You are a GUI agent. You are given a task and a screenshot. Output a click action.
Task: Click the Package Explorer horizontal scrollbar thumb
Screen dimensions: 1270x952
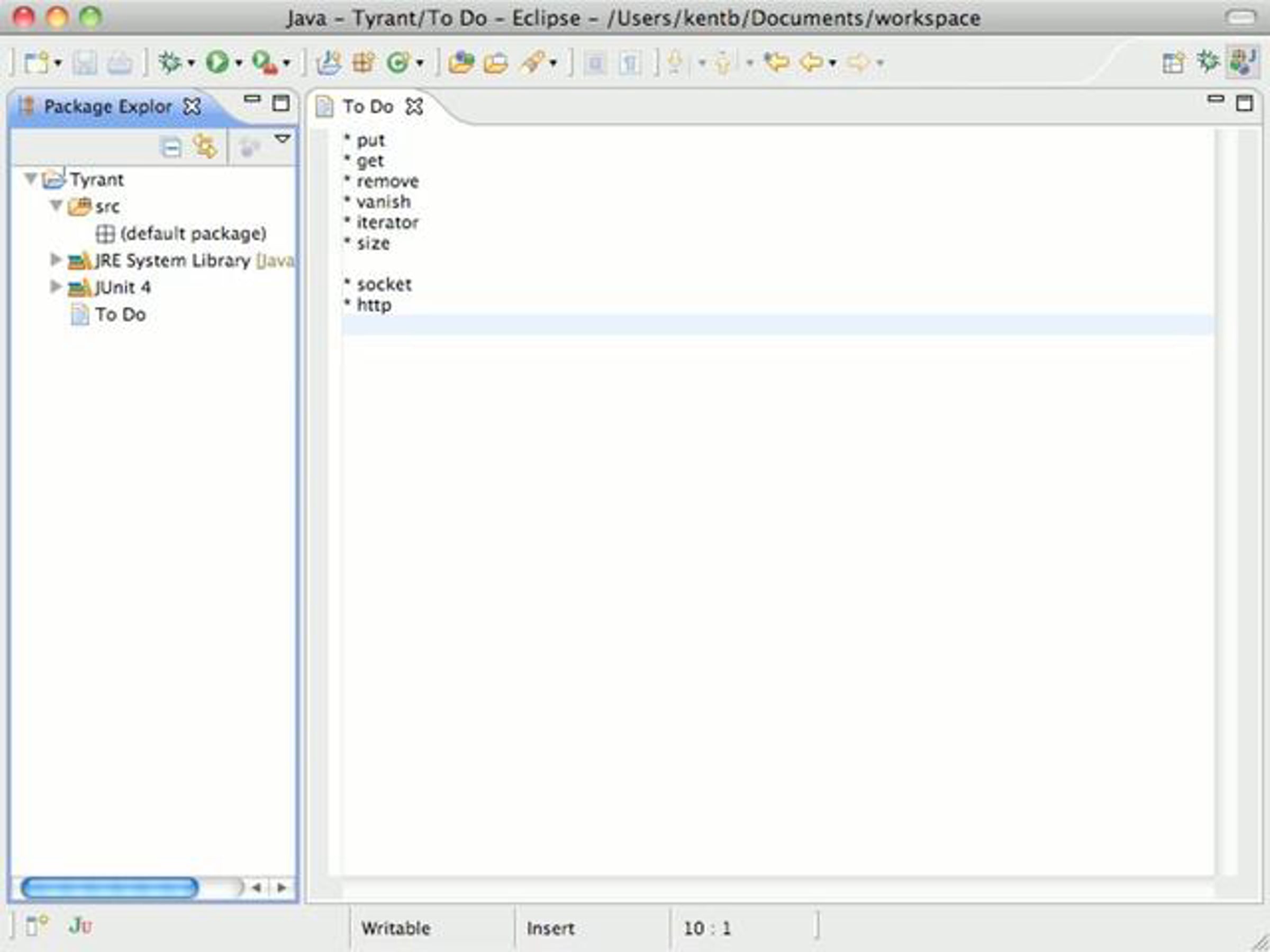click(x=110, y=887)
